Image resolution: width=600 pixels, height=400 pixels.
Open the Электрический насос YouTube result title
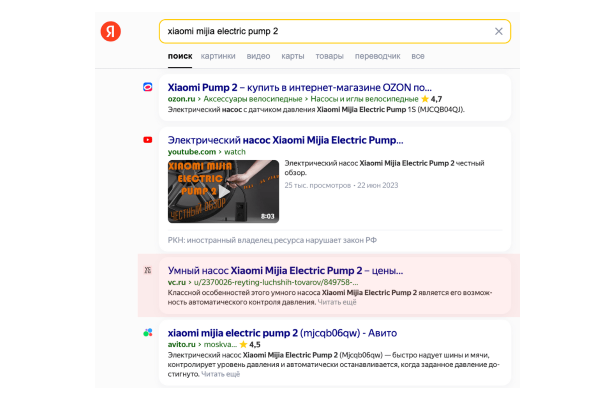pyautogui.click(x=285, y=140)
